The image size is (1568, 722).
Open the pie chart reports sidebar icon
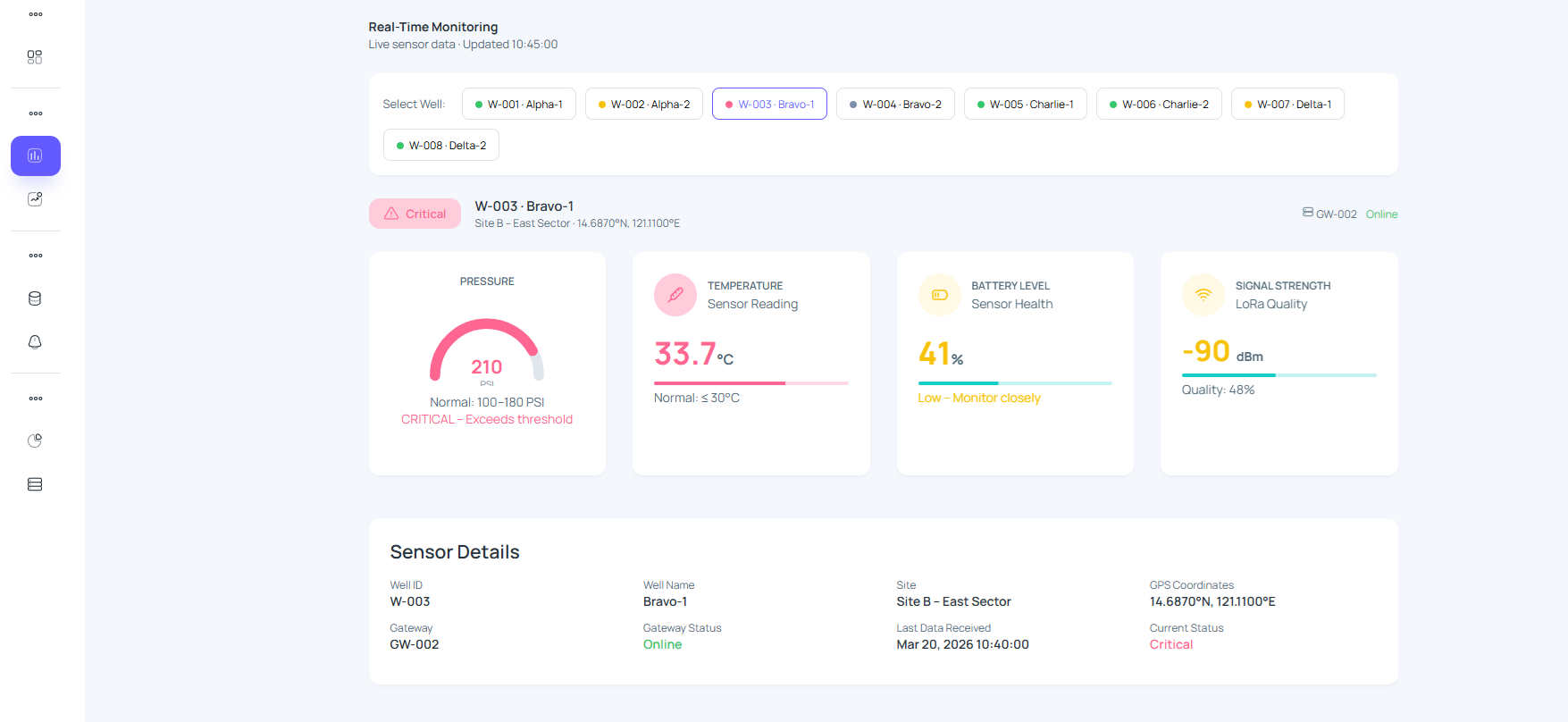(x=35, y=441)
